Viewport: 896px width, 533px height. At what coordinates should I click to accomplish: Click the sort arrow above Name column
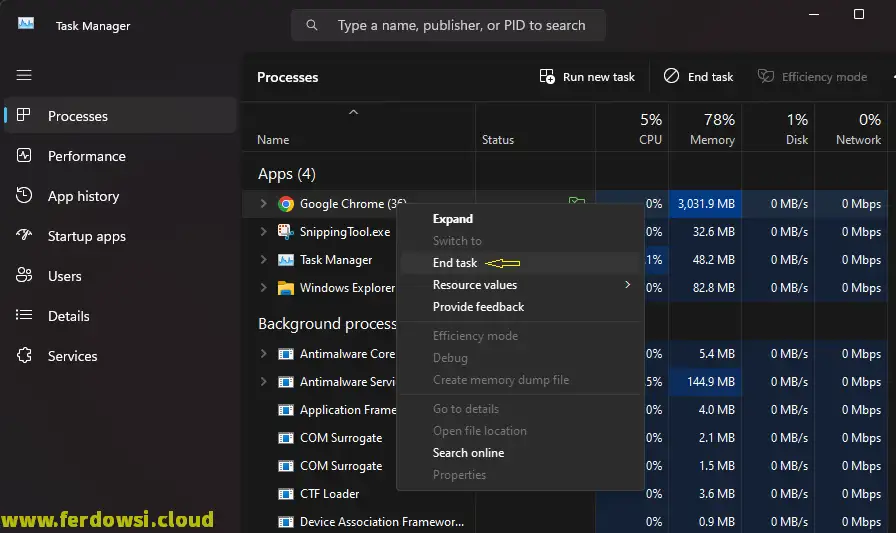(354, 112)
